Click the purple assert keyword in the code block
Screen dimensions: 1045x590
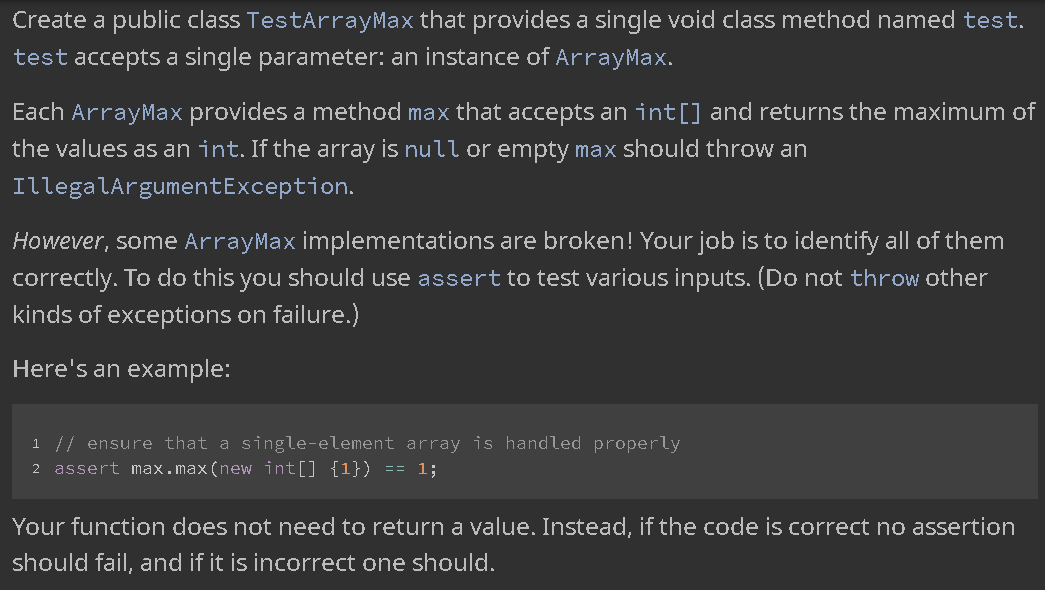pos(87,469)
